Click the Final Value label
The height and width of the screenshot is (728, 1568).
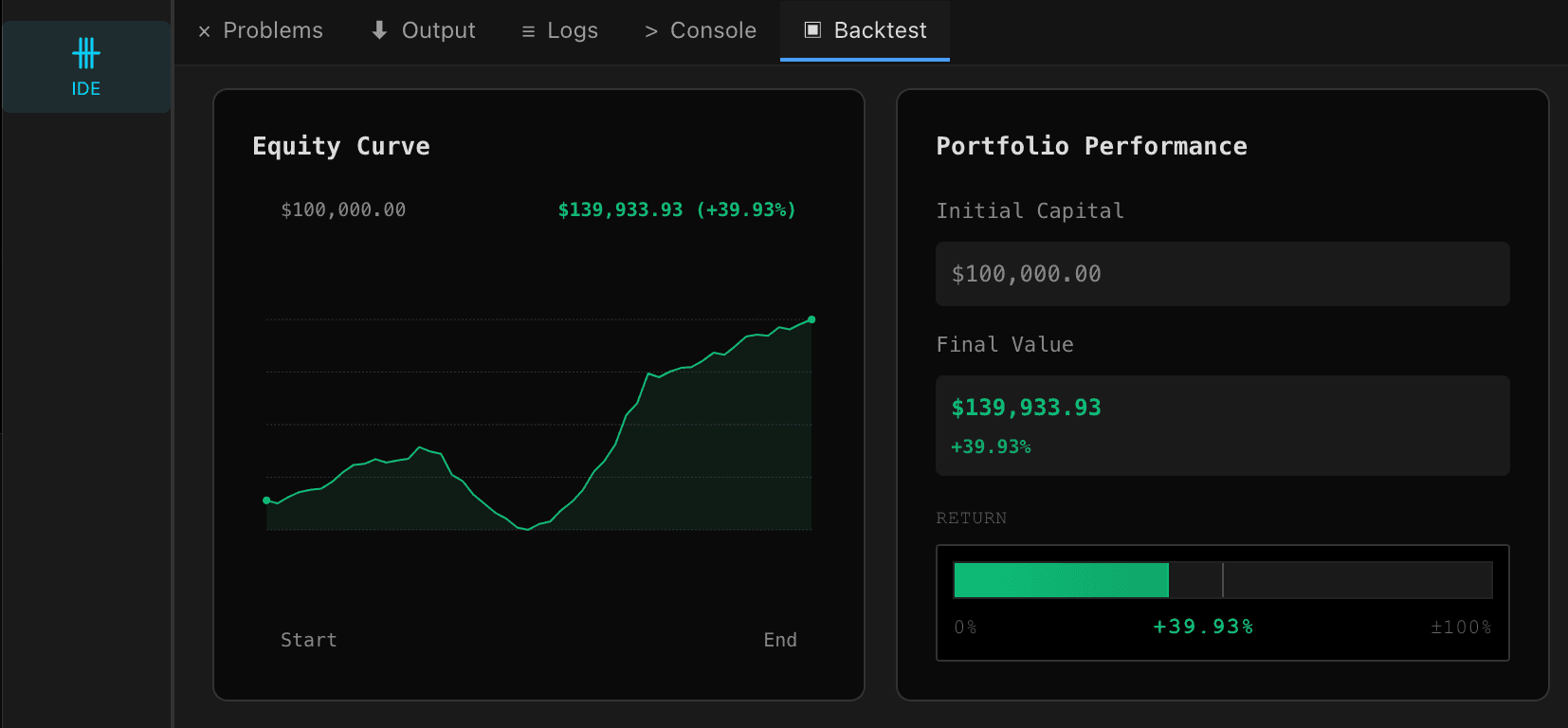(1005, 345)
